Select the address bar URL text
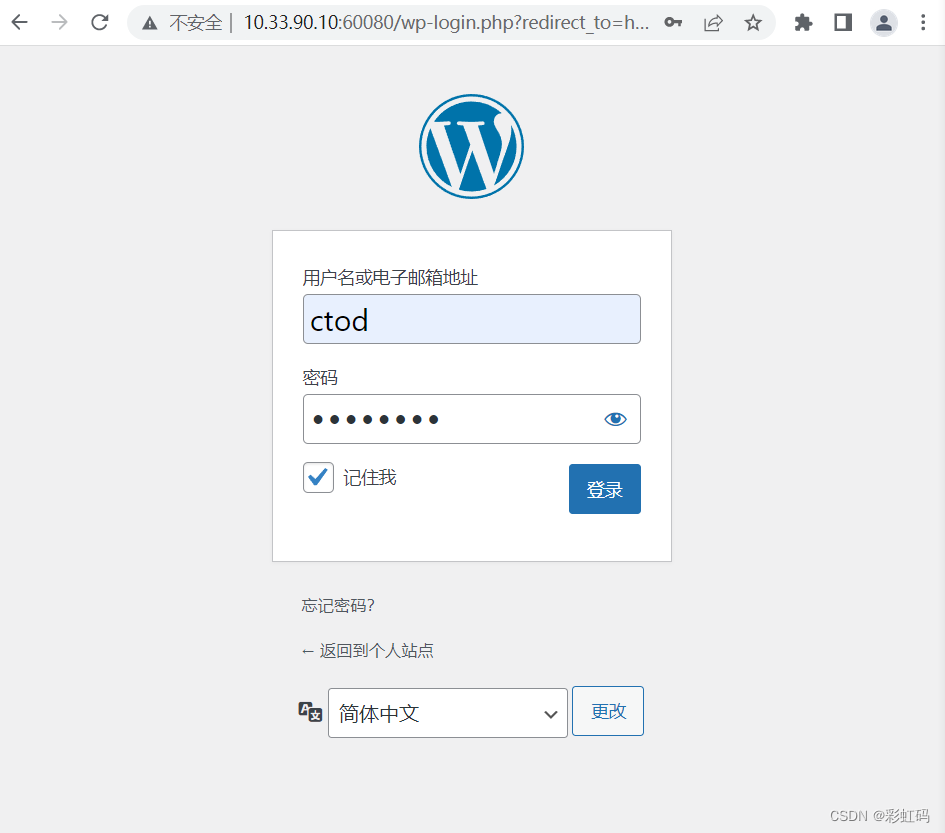945x833 pixels. [447, 23]
